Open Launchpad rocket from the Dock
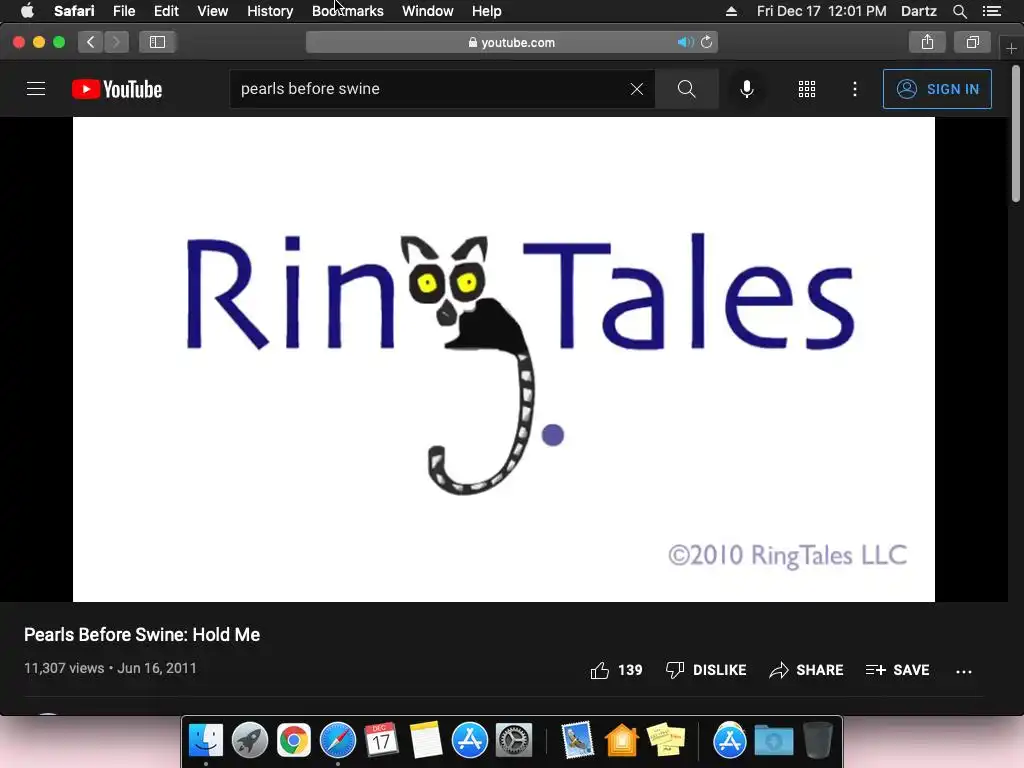Image resolution: width=1024 pixels, height=768 pixels. pyautogui.click(x=249, y=741)
